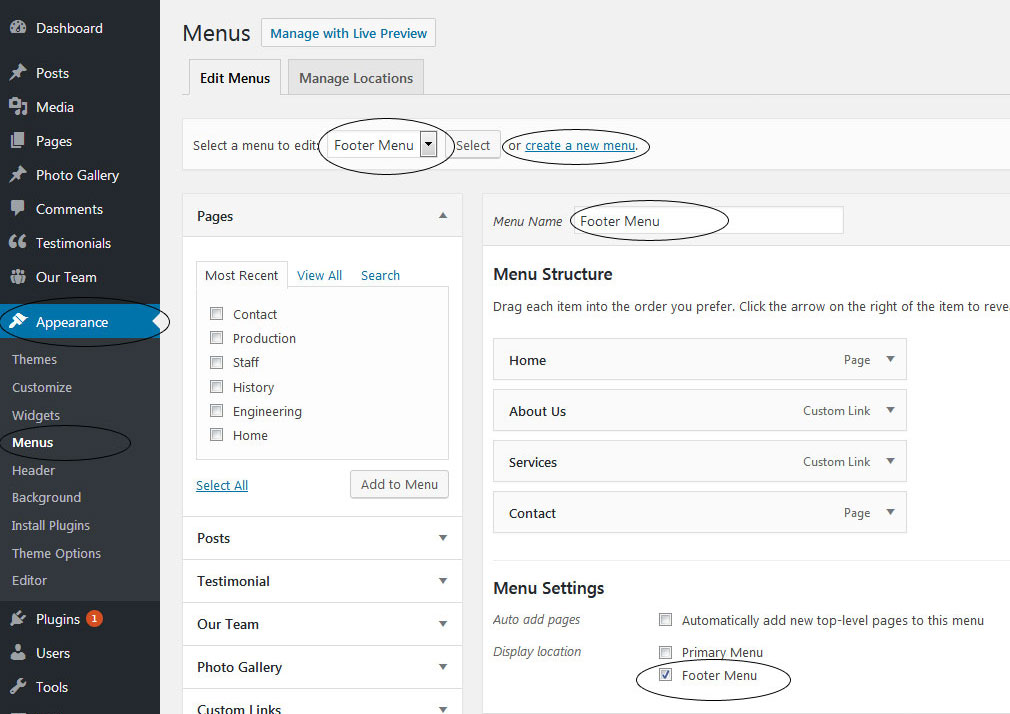Switch to the Manage Locations tab
The height and width of the screenshot is (714, 1010).
pos(355,78)
